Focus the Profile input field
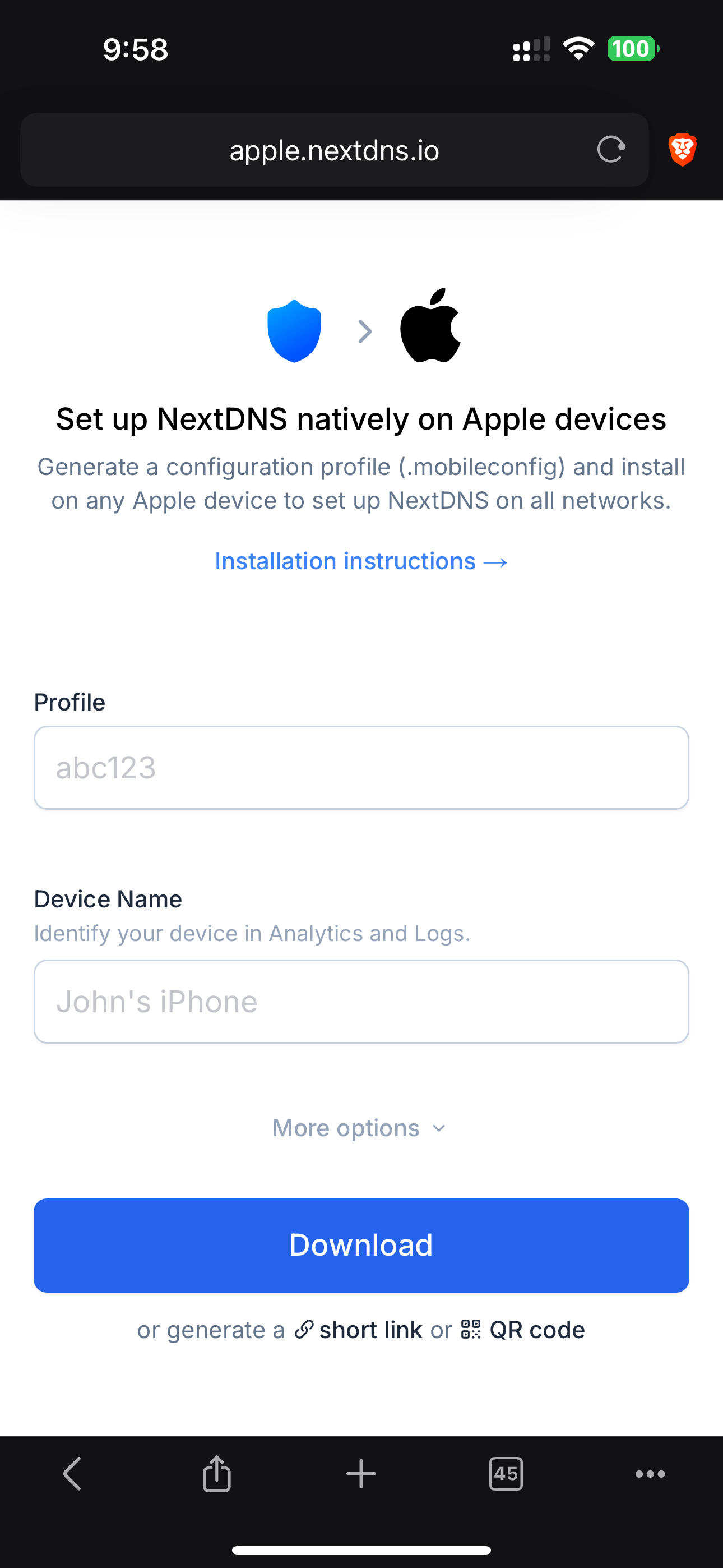This screenshot has height=1568, width=723. (x=361, y=768)
